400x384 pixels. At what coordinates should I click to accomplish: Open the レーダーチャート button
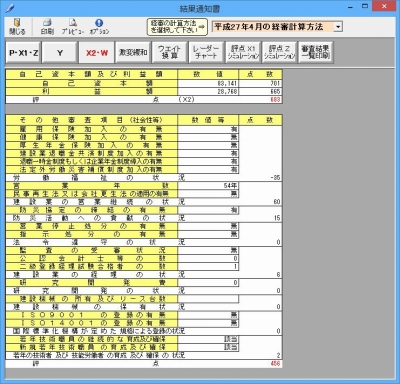pyautogui.click(x=206, y=53)
